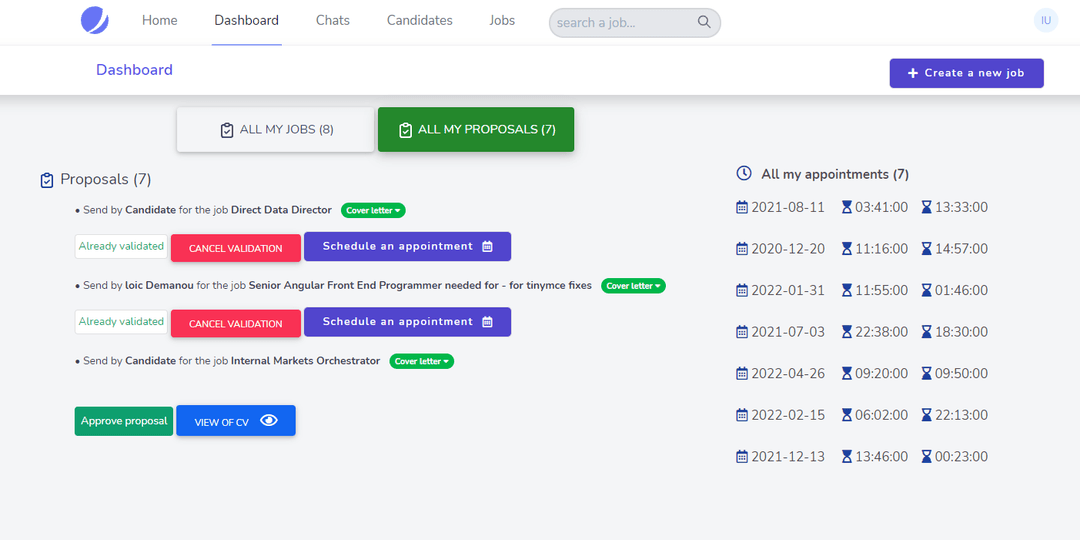The height and width of the screenshot is (540, 1080).
Task: Click clipboard icon next to Proposals (7)
Action: pyautogui.click(x=47, y=180)
